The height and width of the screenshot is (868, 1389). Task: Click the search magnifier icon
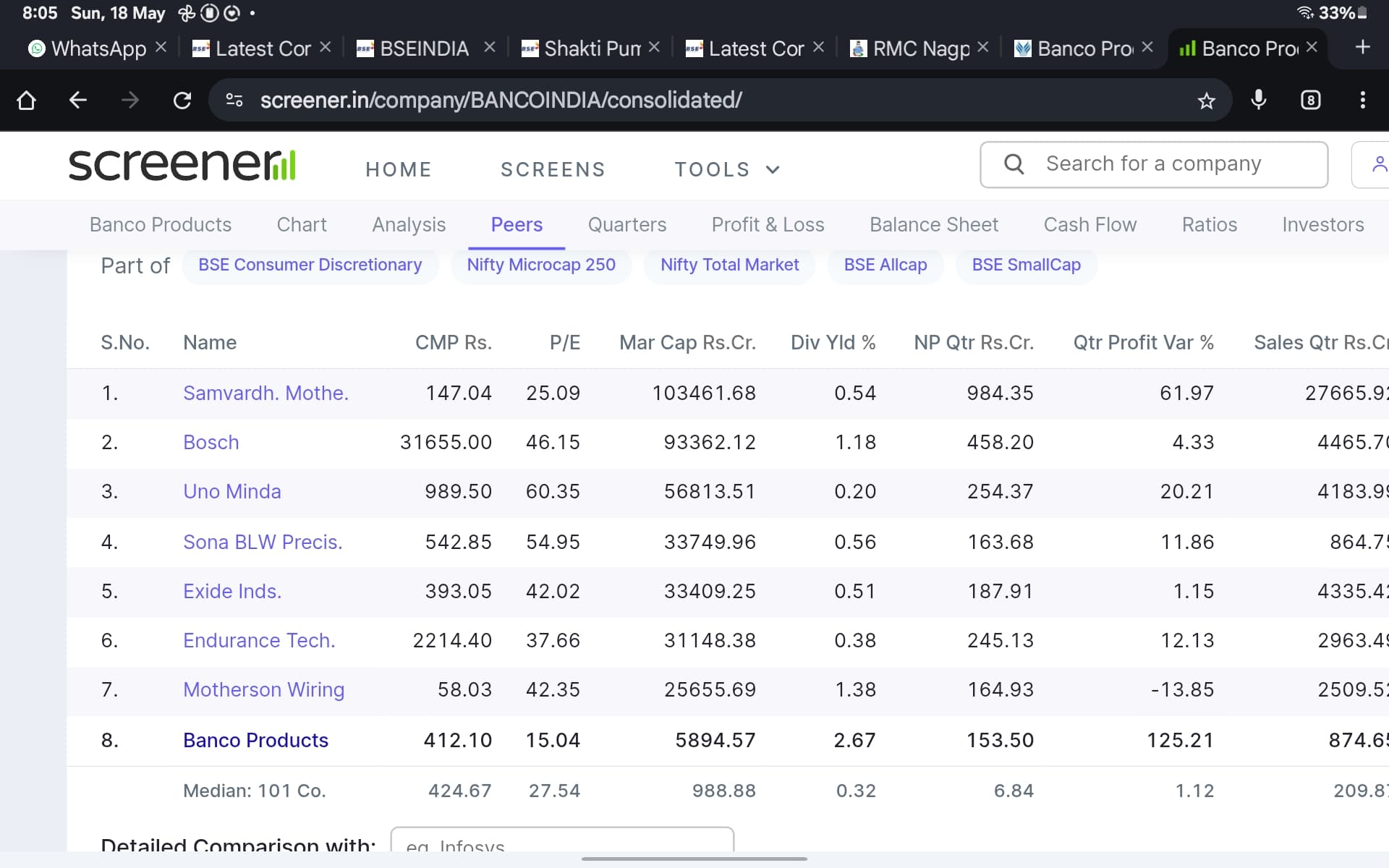tap(1014, 164)
